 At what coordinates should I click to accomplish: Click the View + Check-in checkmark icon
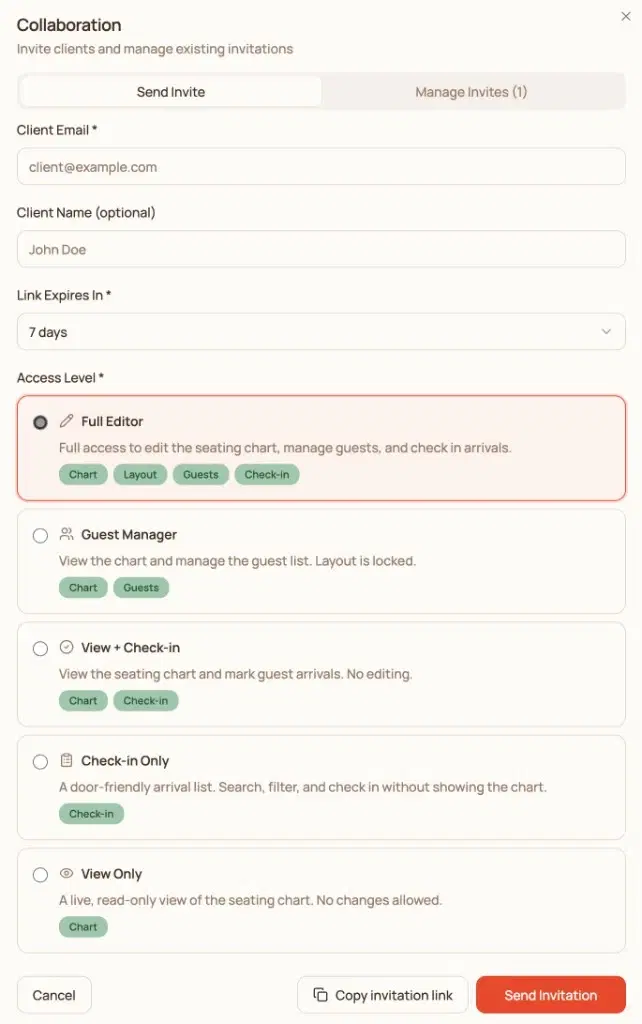(x=68, y=647)
